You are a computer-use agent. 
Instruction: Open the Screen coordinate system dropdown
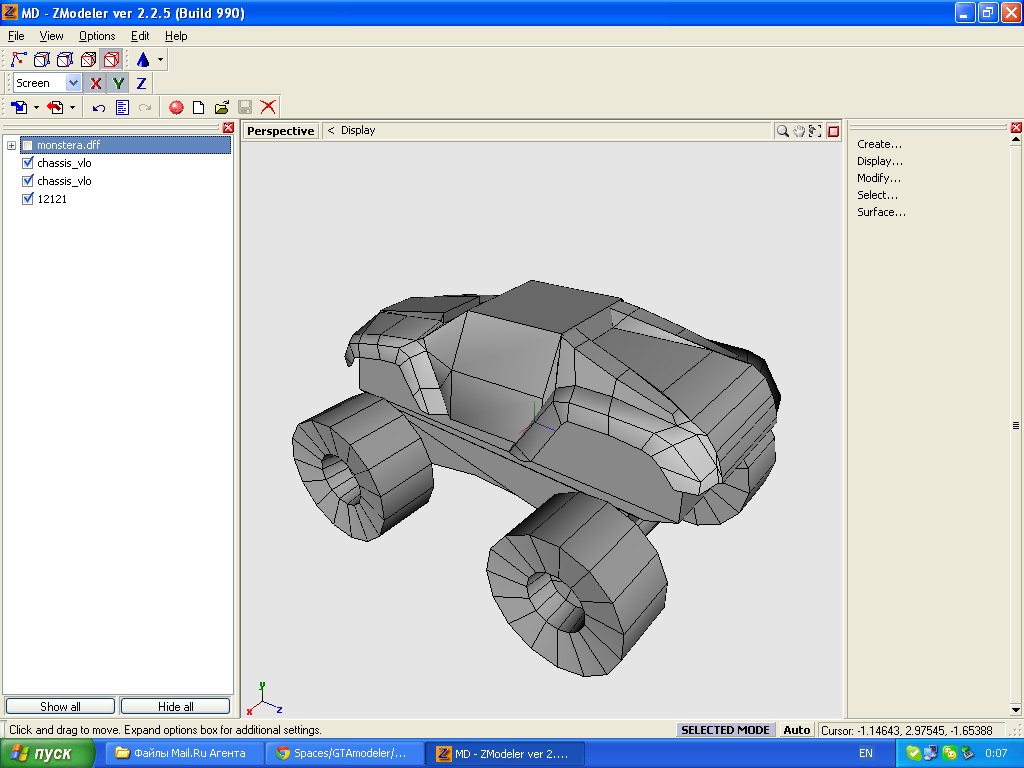point(73,84)
